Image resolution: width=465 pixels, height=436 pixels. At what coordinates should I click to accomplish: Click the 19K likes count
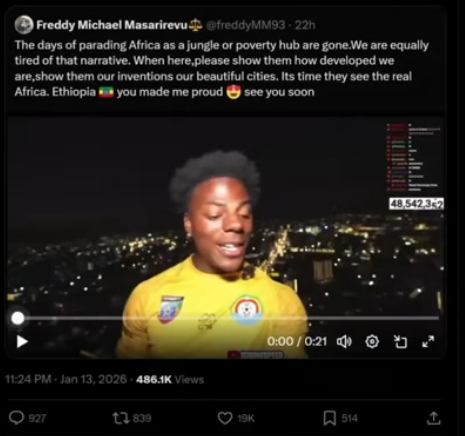(x=246, y=418)
